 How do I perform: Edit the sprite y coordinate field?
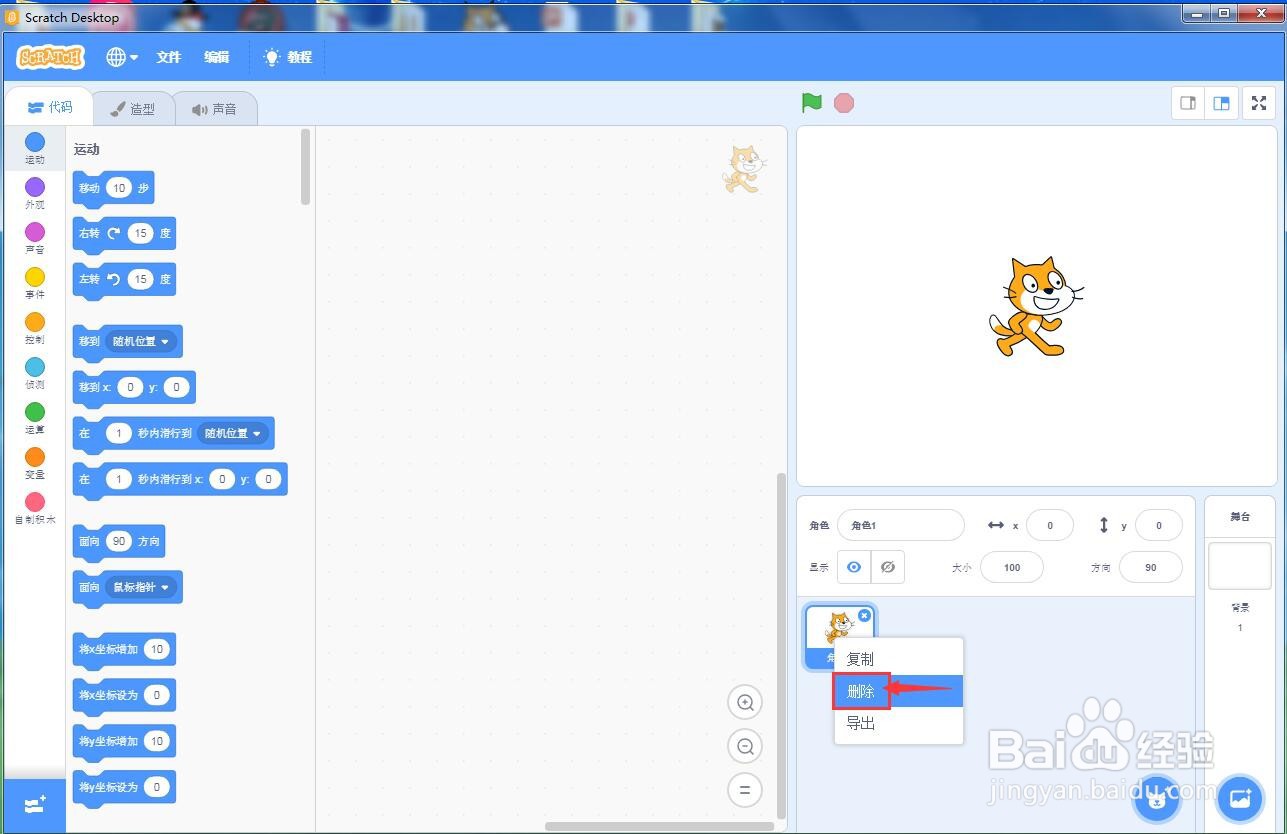tap(1159, 525)
